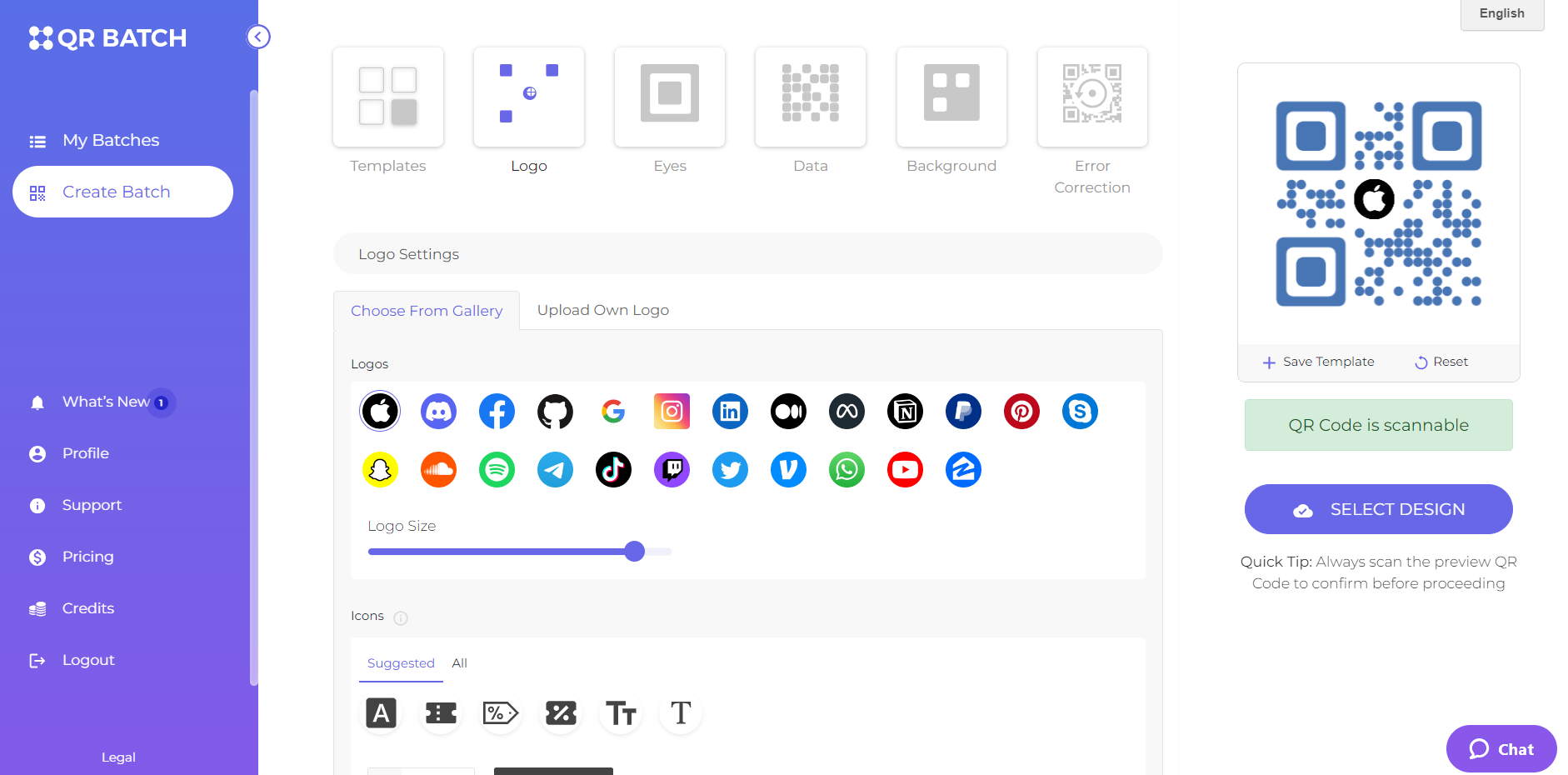Open the Icons info tooltip

[401, 617]
